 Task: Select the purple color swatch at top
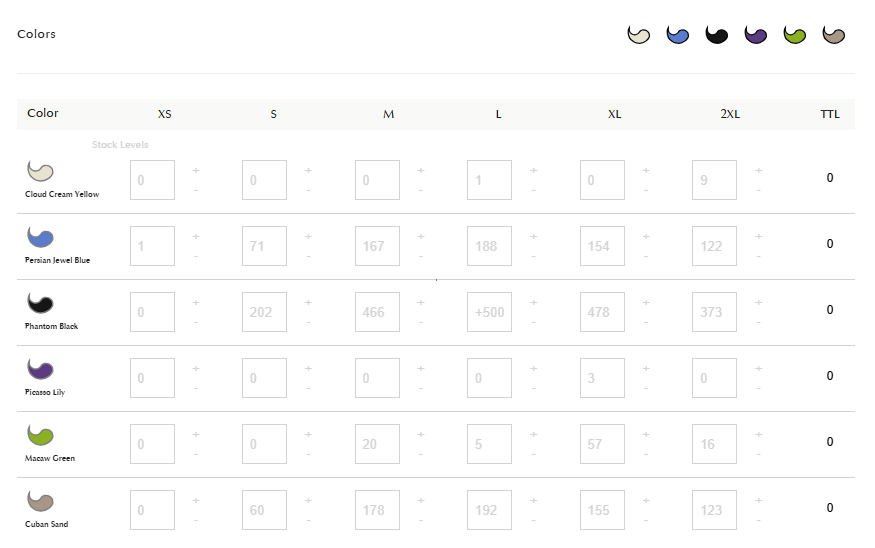coord(756,35)
